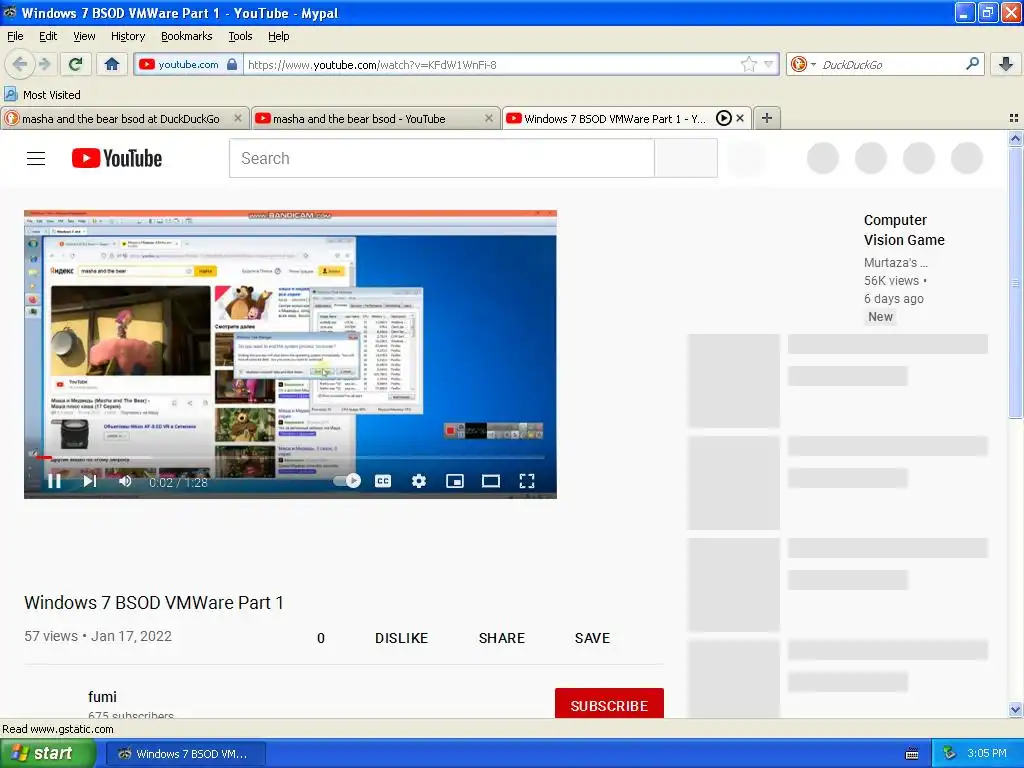Enter full screen video mode
Image resolution: width=1024 pixels, height=768 pixels.
[527, 481]
